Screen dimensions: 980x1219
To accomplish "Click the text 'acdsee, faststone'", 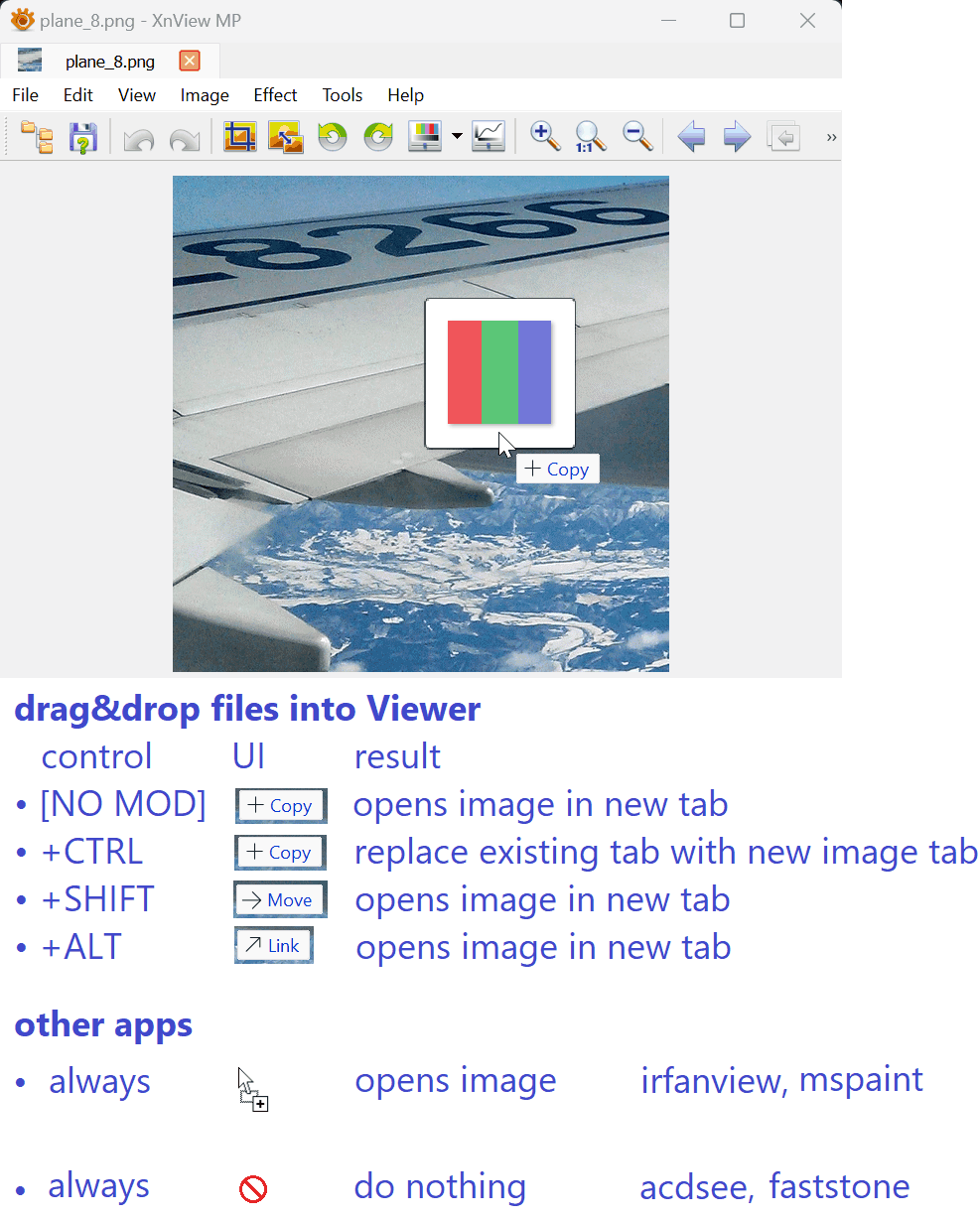I will [774, 1187].
